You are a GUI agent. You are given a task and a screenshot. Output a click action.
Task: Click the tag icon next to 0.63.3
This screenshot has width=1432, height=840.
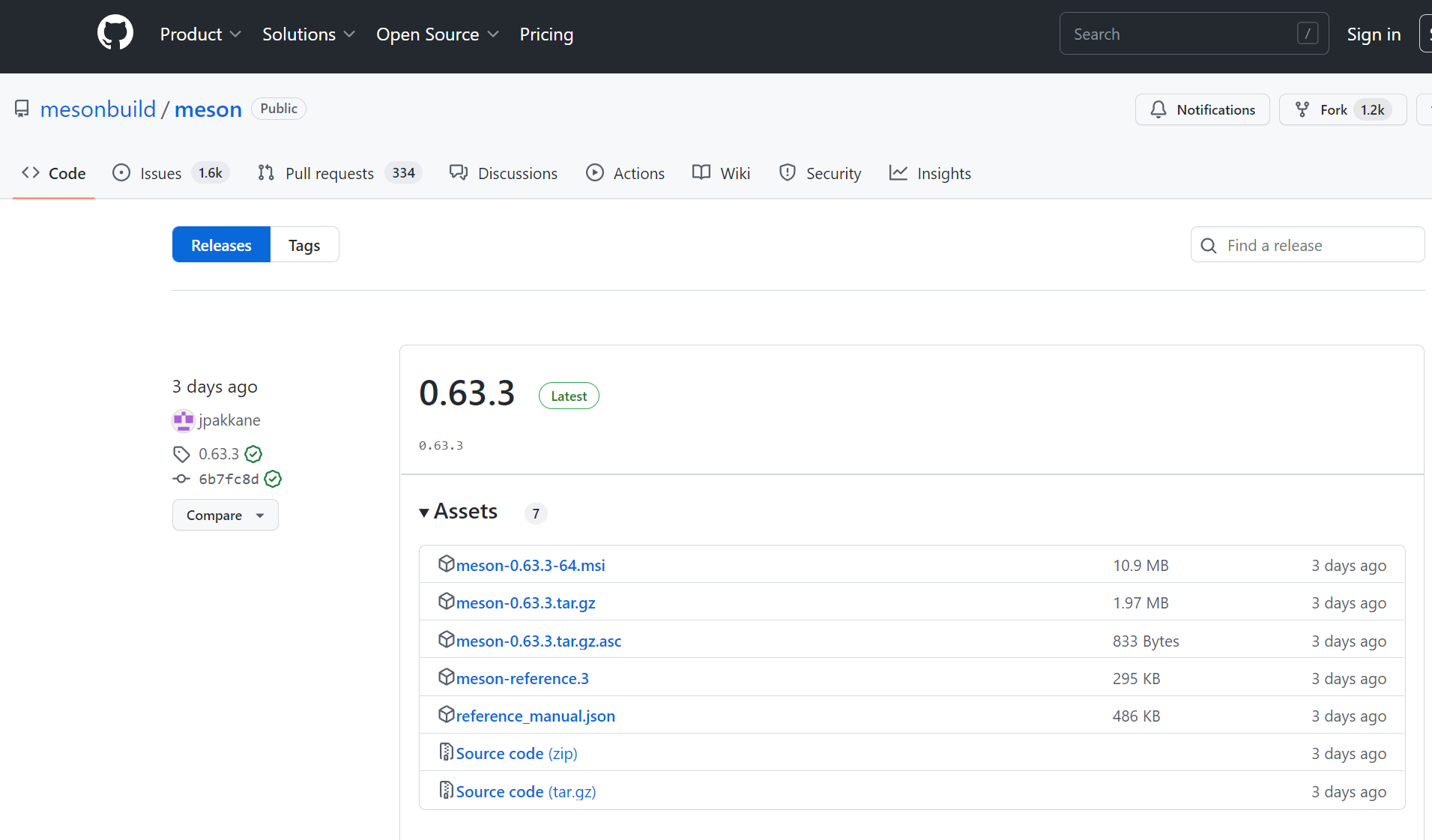pyautogui.click(x=181, y=454)
